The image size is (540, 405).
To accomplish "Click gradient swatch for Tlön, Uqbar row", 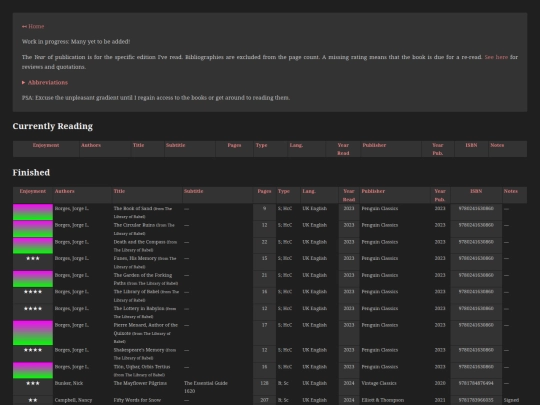I will tap(33, 370).
